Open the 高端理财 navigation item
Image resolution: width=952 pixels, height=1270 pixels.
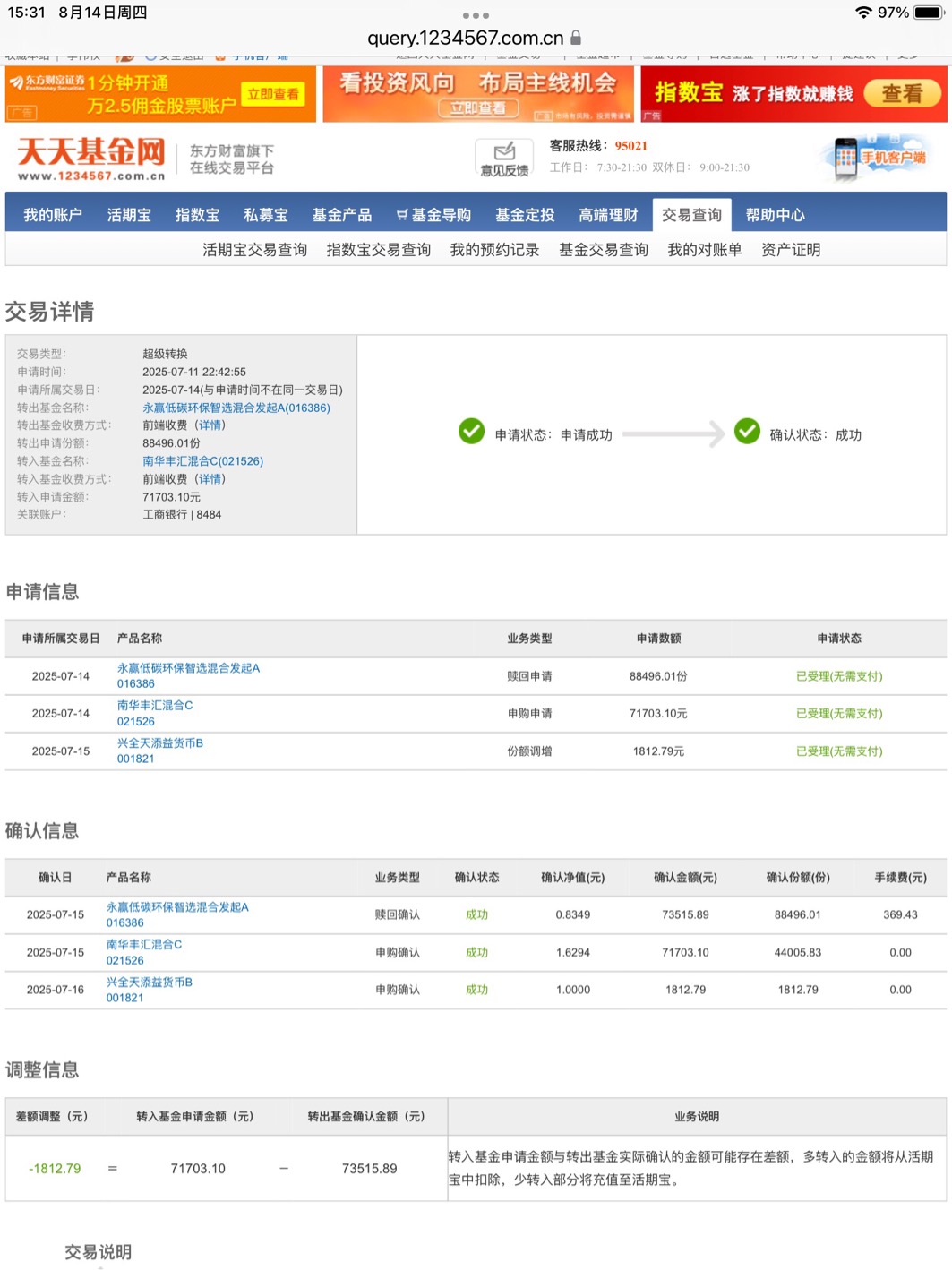[x=608, y=215]
